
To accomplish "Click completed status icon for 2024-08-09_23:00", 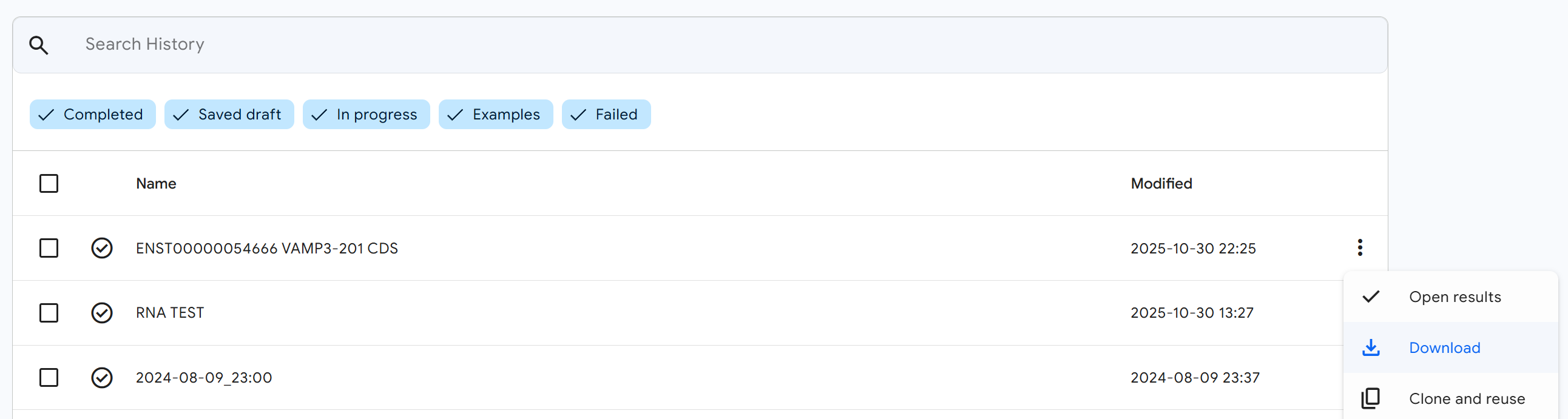I will [x=102, y=378].
